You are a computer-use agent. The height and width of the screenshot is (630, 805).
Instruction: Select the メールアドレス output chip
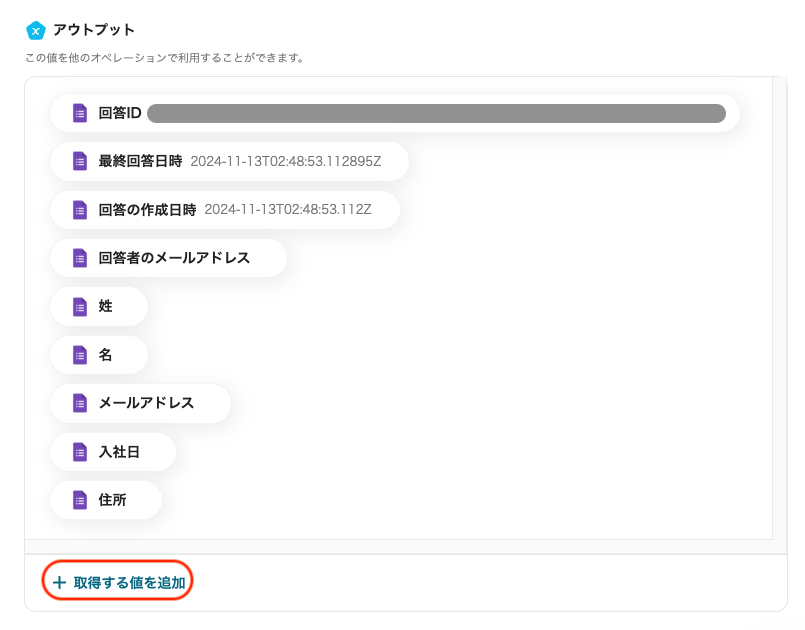pyautogui.click(x=140, y=403)
